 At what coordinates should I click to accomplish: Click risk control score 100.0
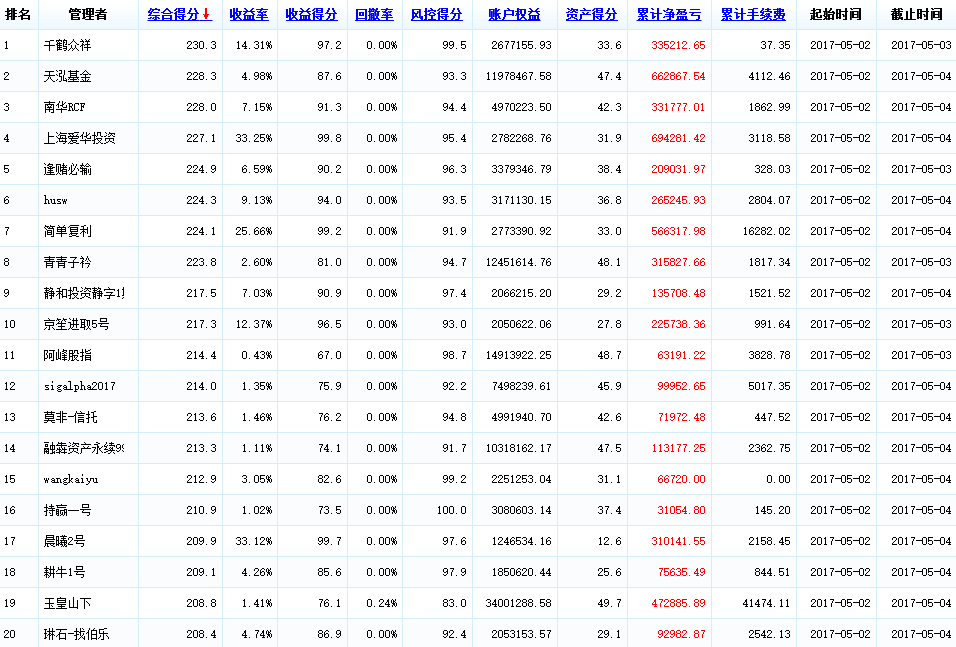point(451,510)
